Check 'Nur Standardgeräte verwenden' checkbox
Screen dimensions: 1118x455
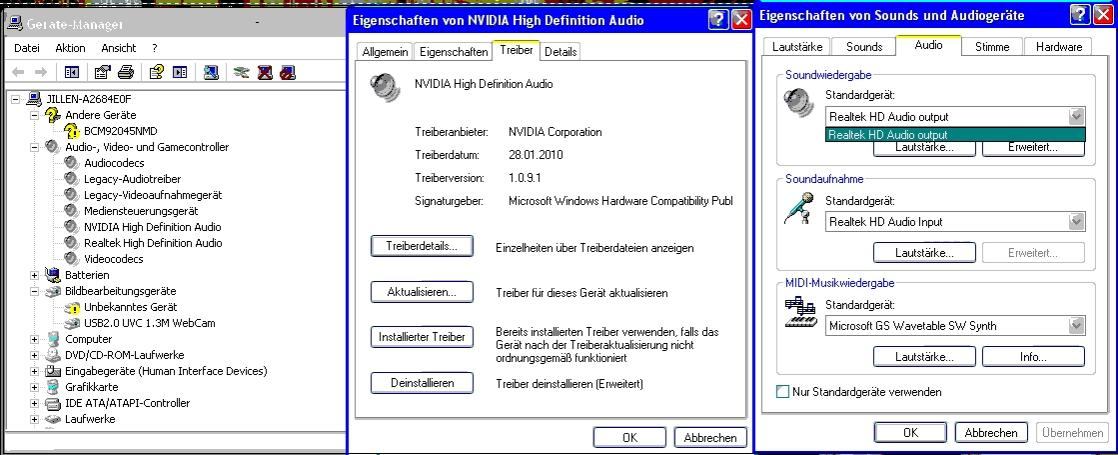point(783,392)
